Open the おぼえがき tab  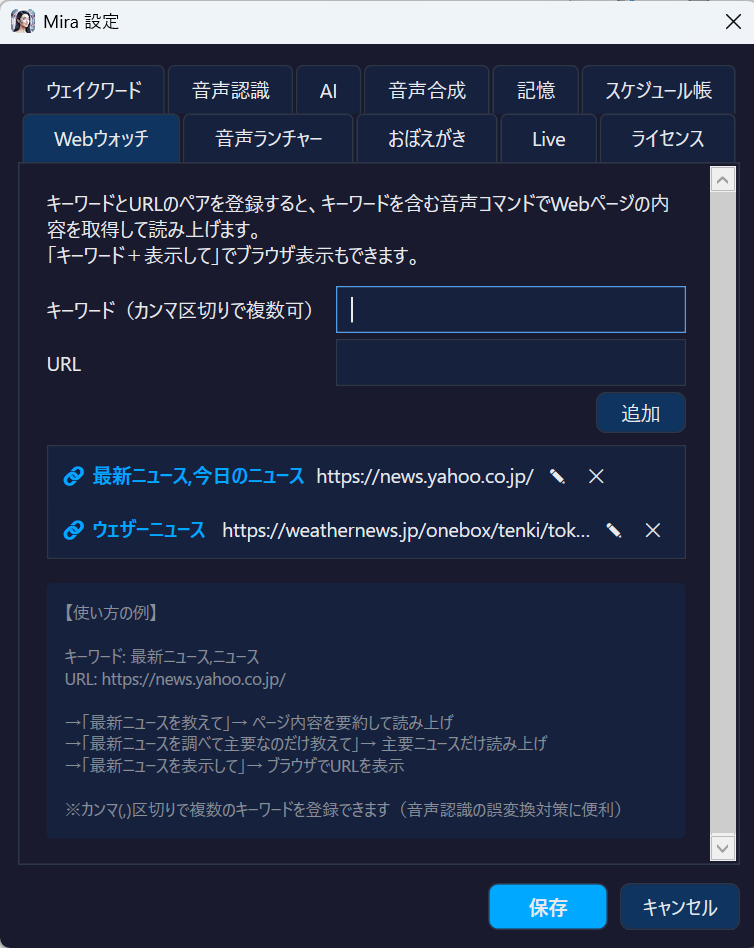click(x=427, y=138)
